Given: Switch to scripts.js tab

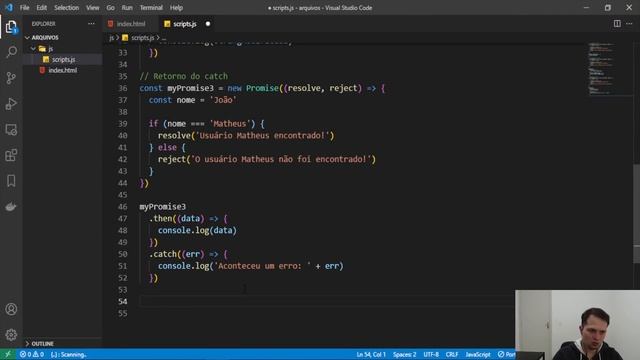Looking at the screenshot, I should pyautogui.click(x=184, y=24).
